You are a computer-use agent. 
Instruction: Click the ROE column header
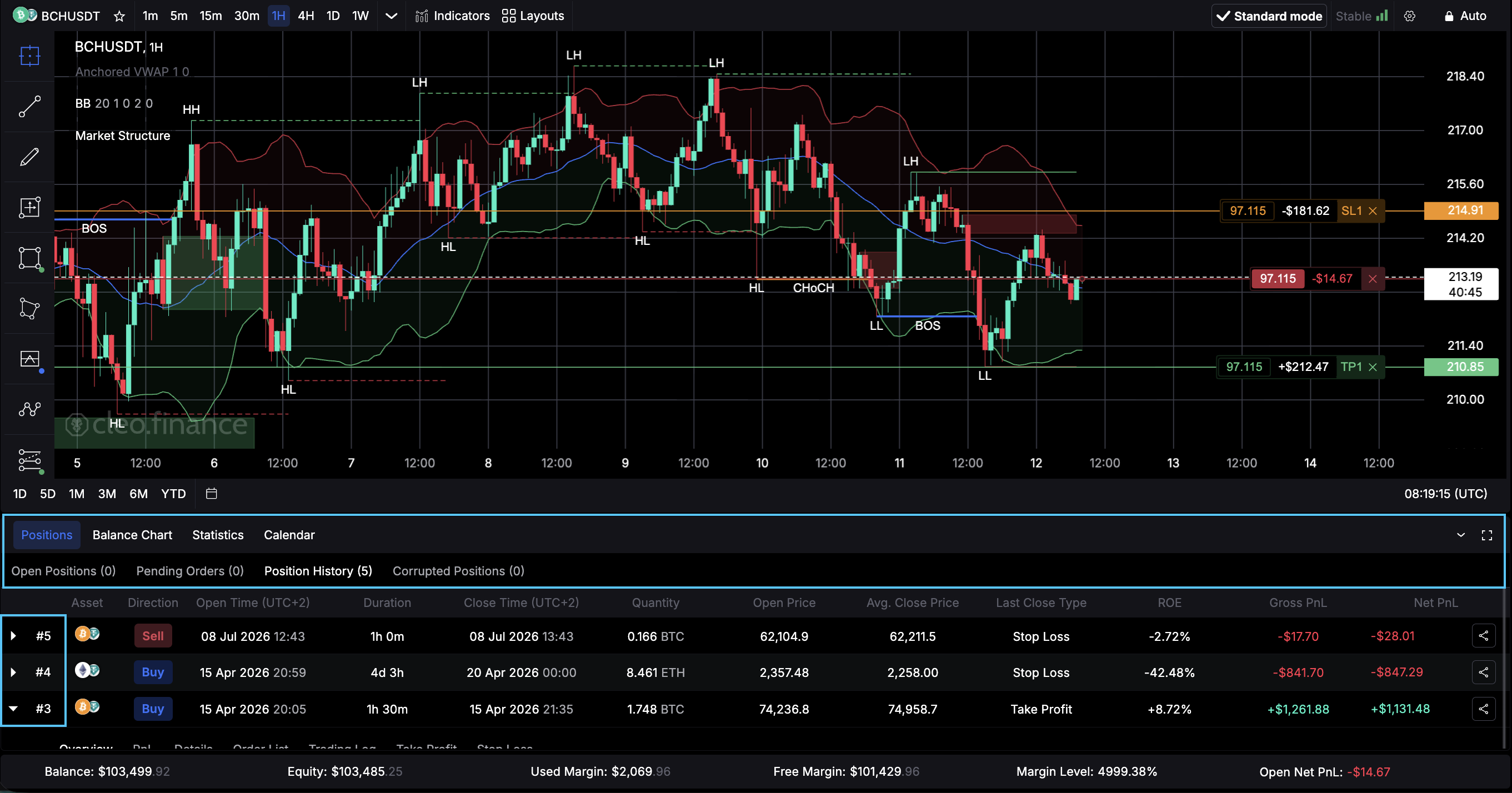[x=1169, y=603]
